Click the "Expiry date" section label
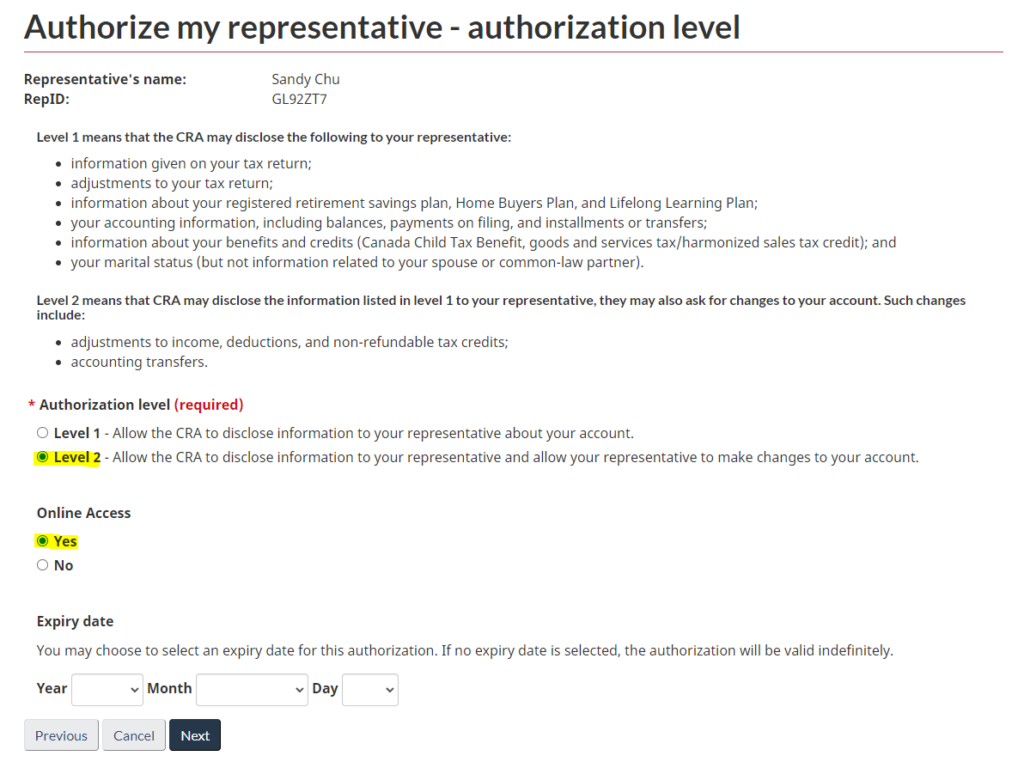 click(75, 621)
